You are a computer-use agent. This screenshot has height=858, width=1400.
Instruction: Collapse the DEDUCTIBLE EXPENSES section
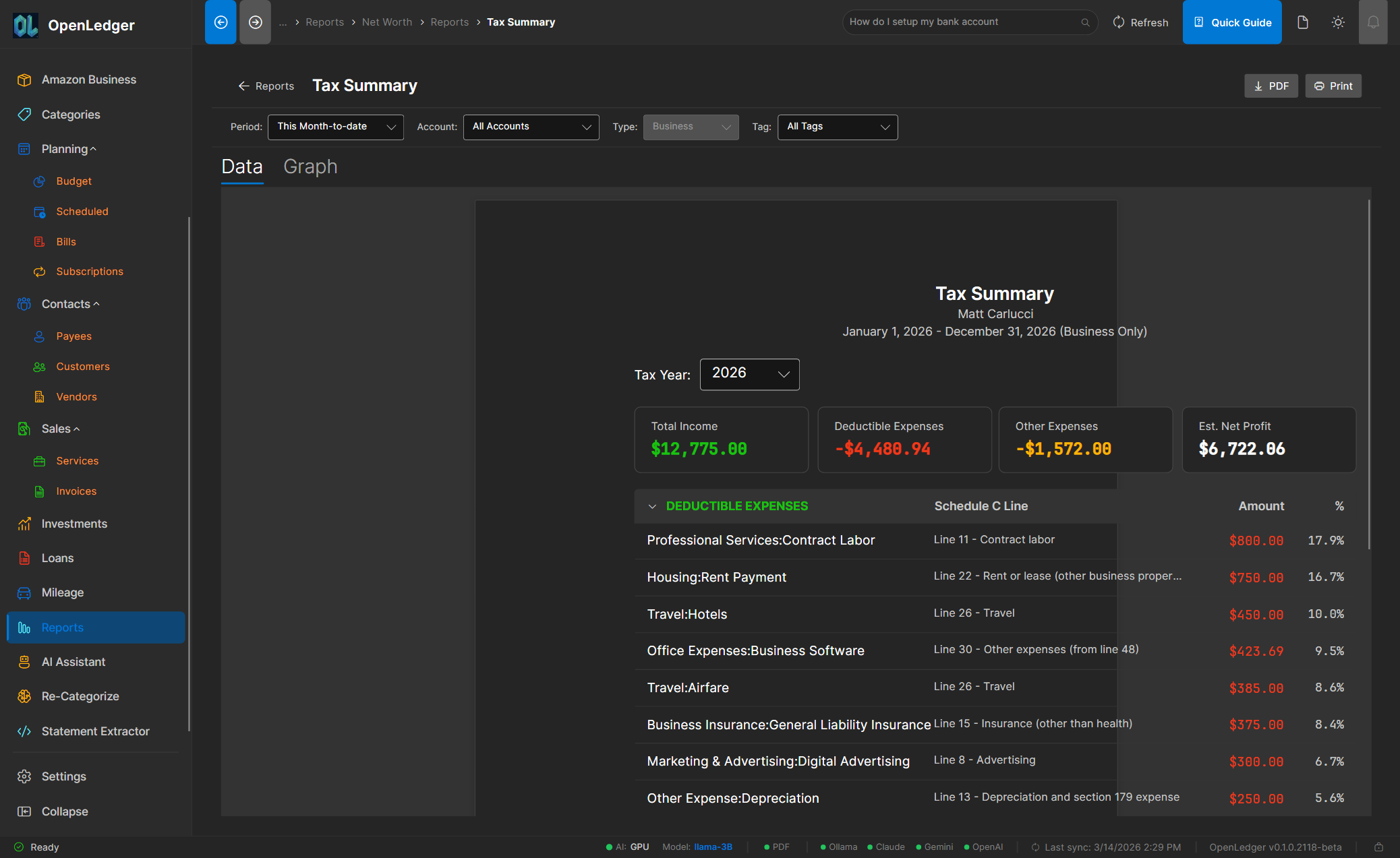click(x=652, y=505)
